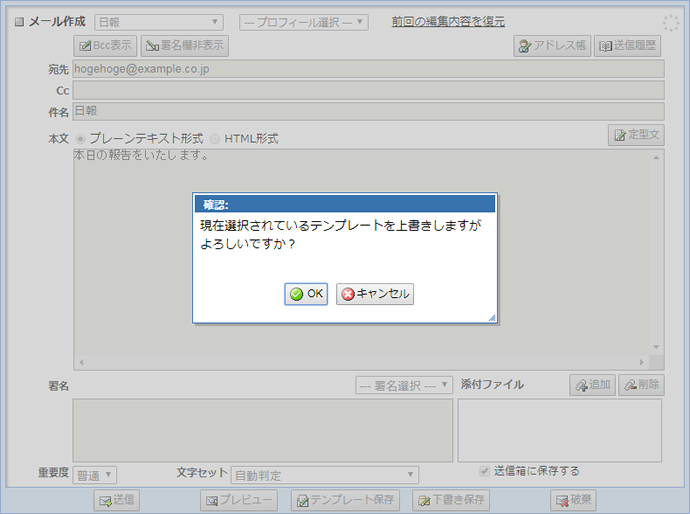Open the アドレス帳 address book
The width and height of the screenshot is (690, 514).
552,46
